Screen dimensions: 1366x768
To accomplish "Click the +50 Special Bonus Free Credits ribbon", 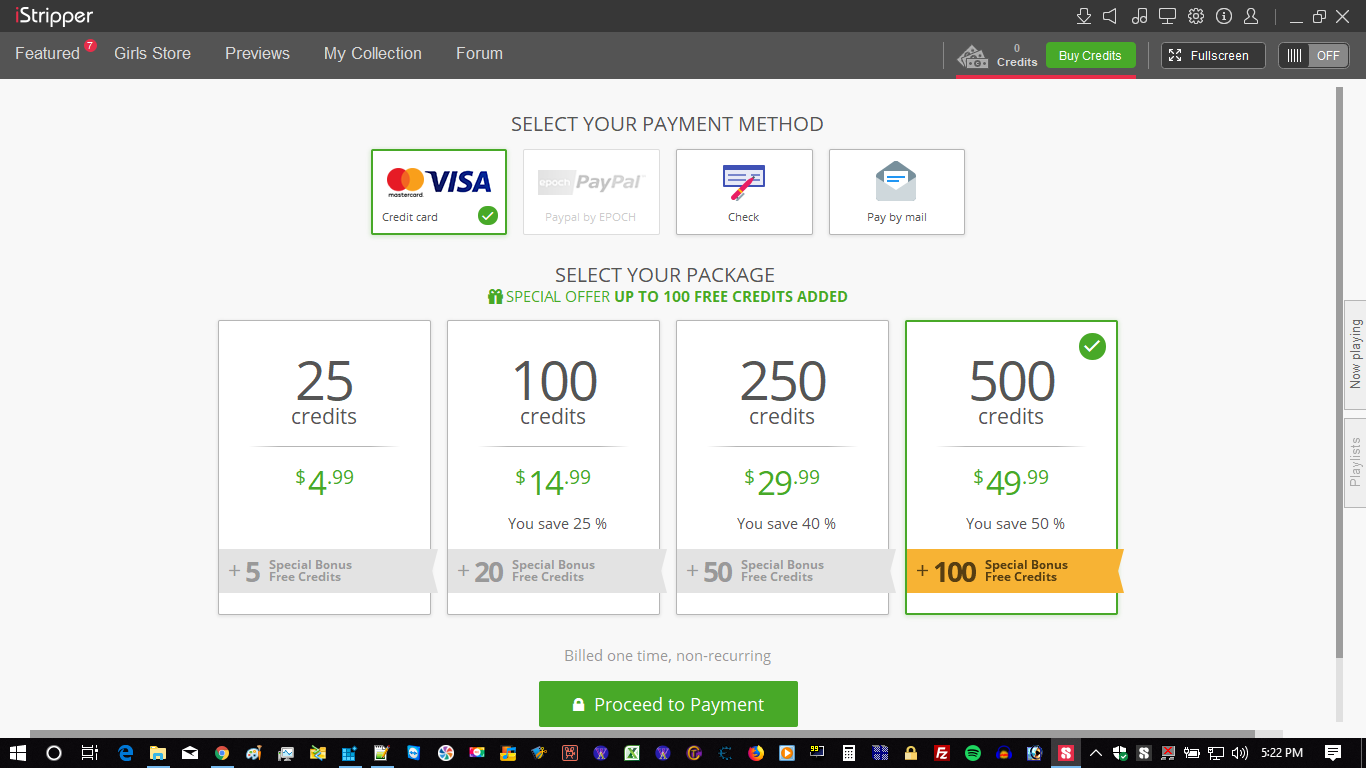I will (785, 571).
